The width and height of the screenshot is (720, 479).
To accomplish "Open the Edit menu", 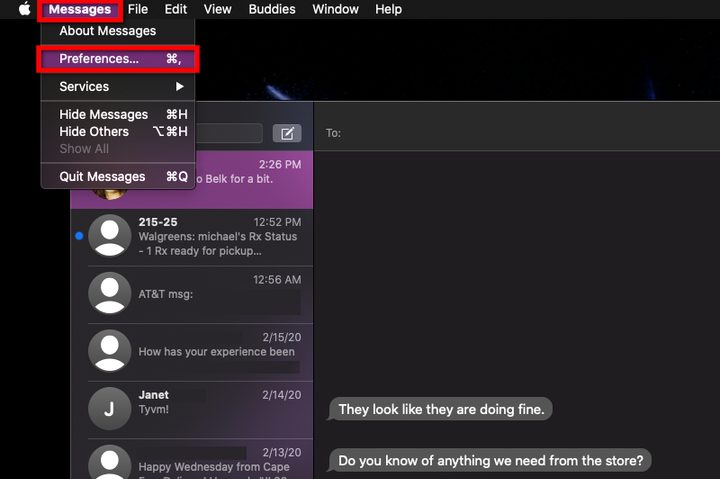I will pyautogui.click(x=175, y=9).
